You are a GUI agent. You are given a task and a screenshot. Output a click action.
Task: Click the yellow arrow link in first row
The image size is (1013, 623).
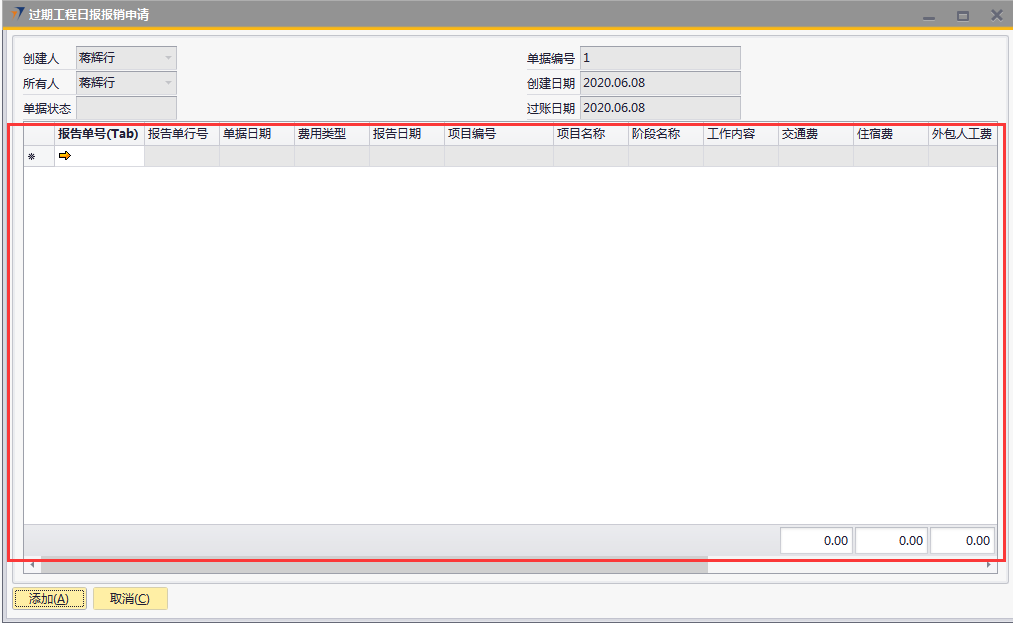coord(65,156)
